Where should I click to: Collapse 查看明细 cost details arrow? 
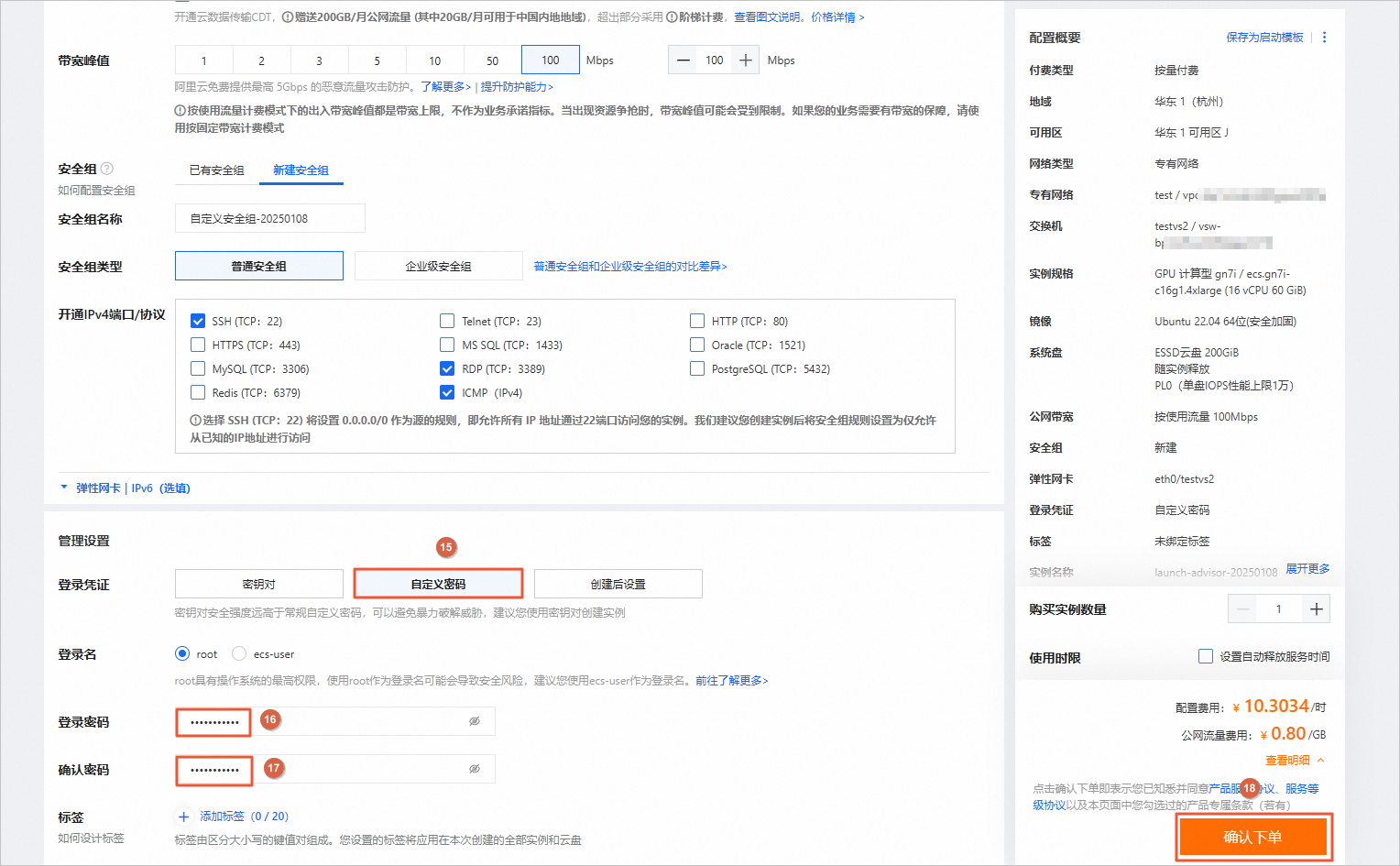tap(1320, 760)
